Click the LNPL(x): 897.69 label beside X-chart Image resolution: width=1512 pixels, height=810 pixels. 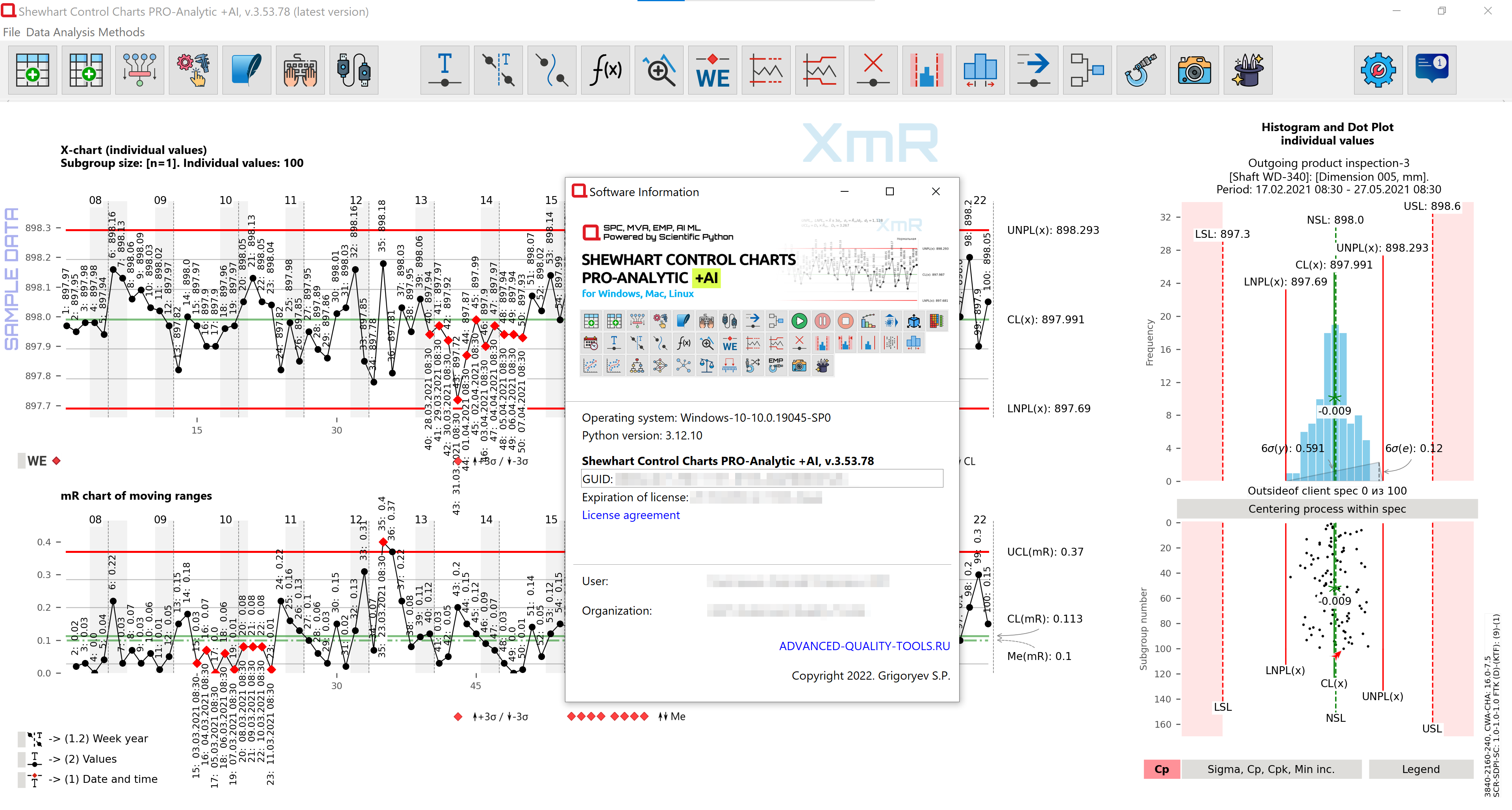click(x=1048, y=408)
